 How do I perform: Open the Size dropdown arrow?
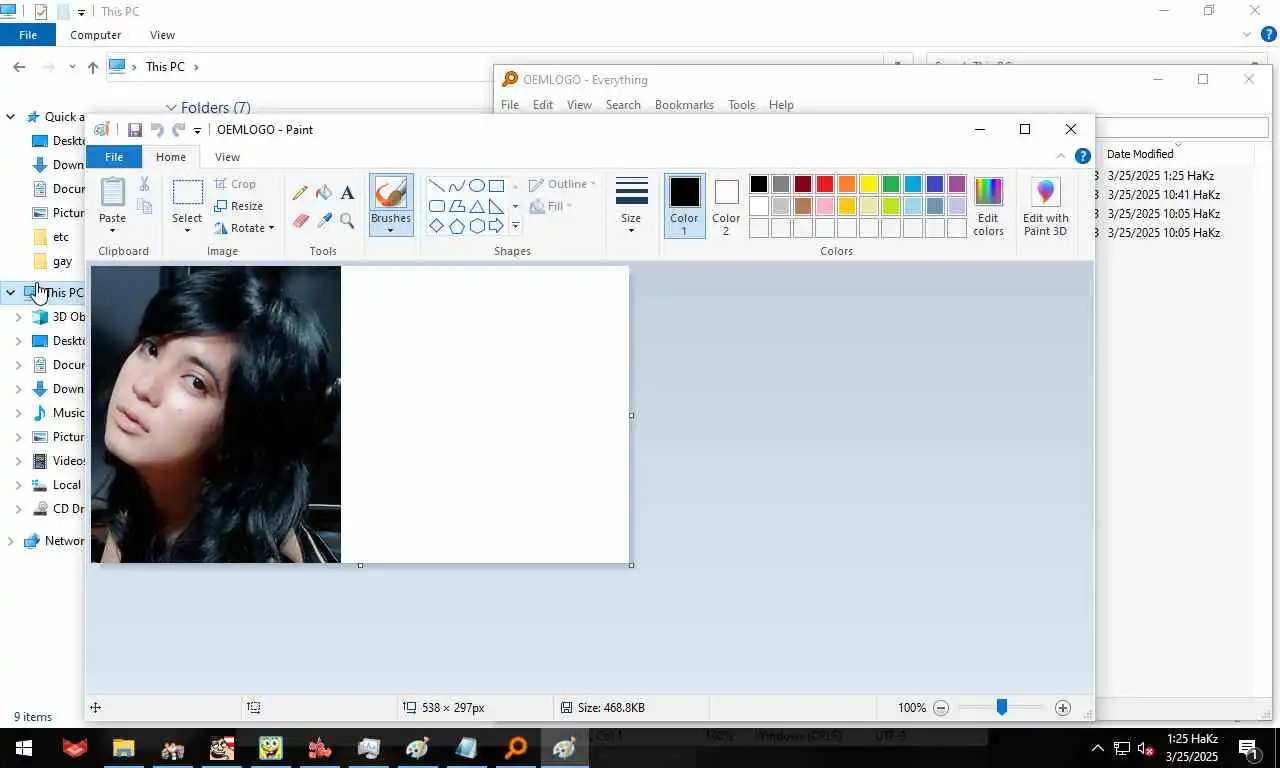click(x=631, y=231)
